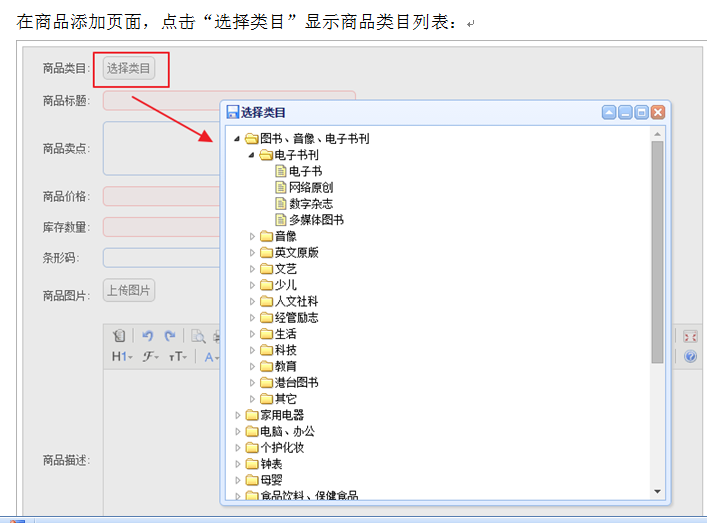The width and height of the screenshot is (707, 523).
Task: Minimize the 选择类目 dialog
Action: pos(625,112)
